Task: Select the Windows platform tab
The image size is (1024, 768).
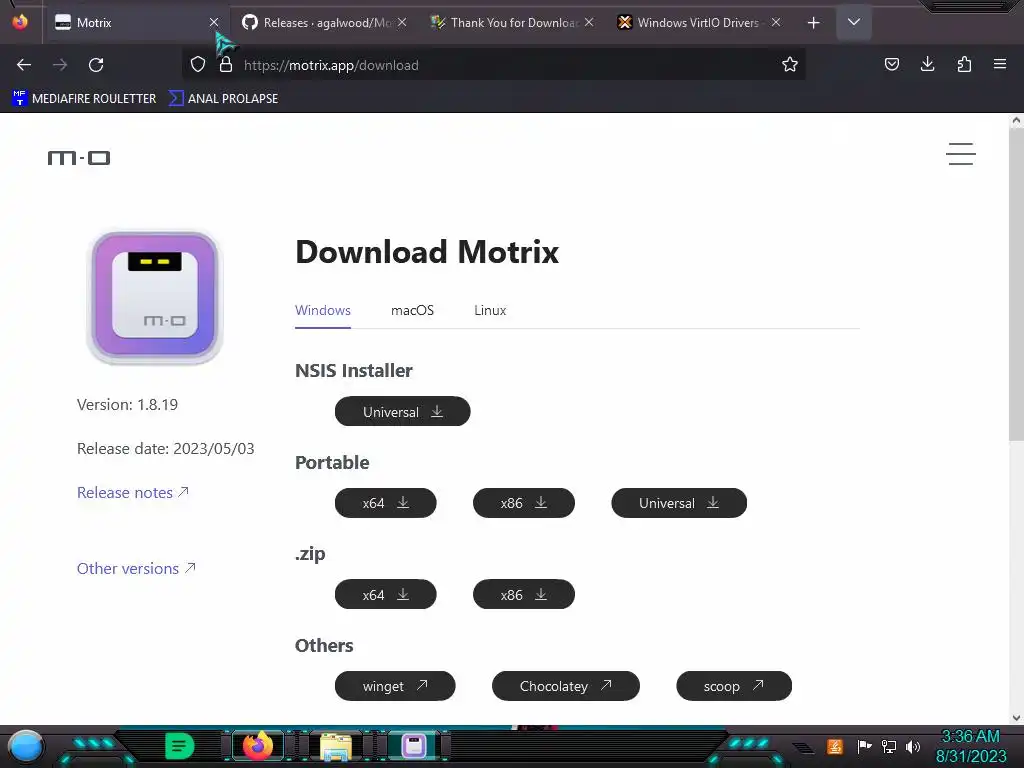Action: 323,310
